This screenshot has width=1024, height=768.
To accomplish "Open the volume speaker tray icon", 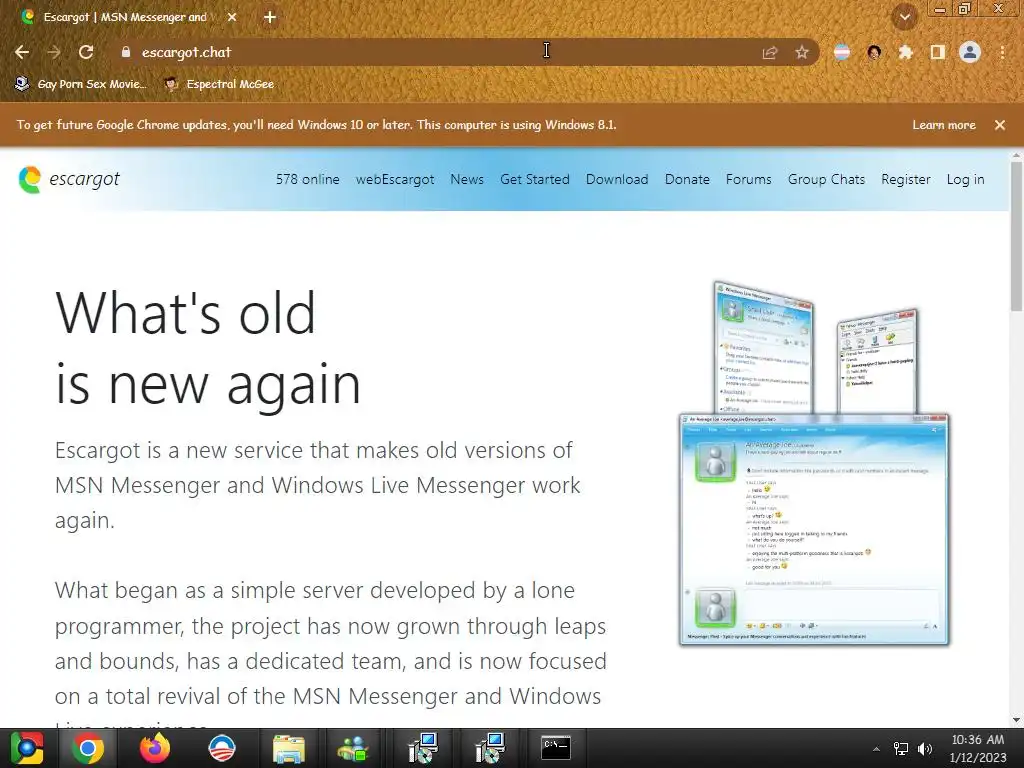I will click(925, 749).
